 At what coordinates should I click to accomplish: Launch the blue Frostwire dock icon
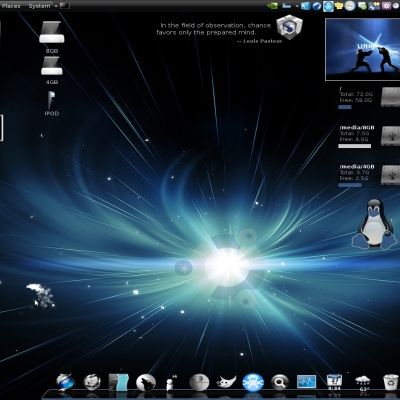point(253,382)
